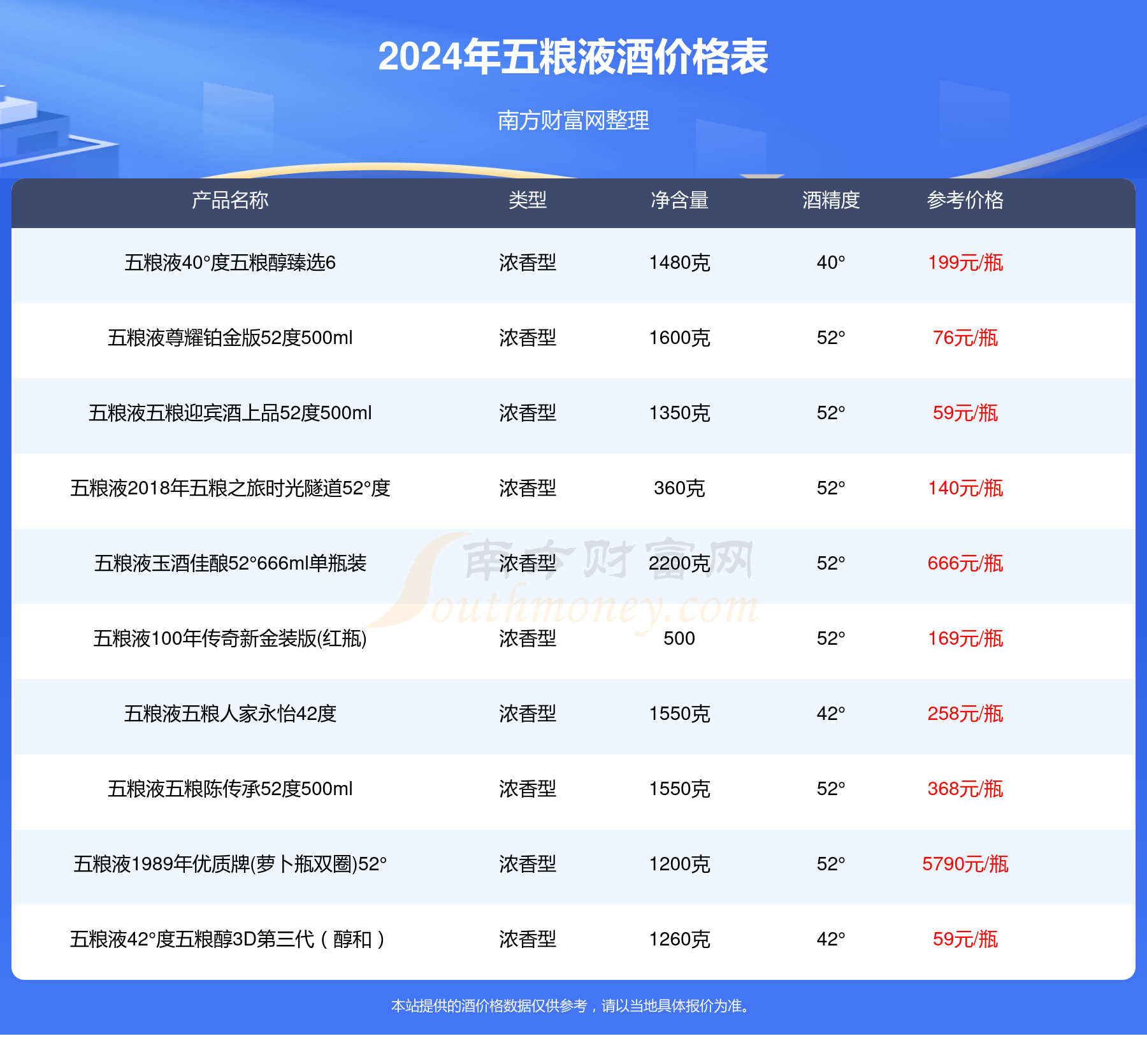The width and height of the screenshot is (1147, 1064).
Task: Click the net content 1260克
Action: coord(679,939)
